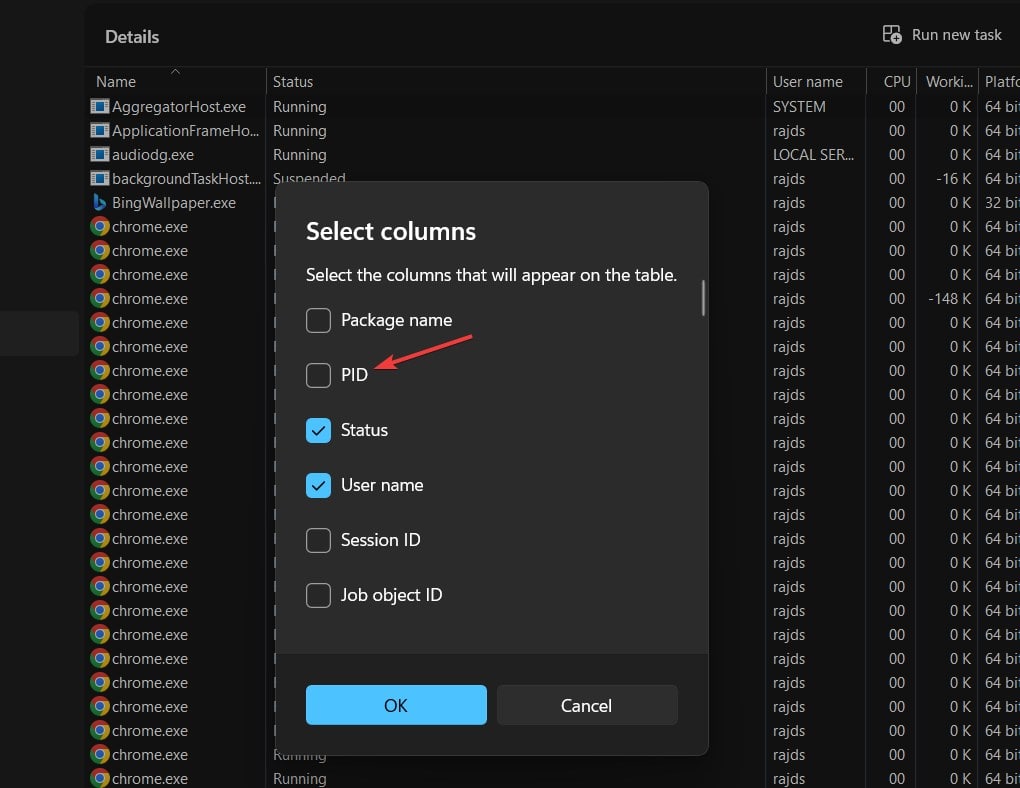This screenshot has width=1020, height=788.
Task: Confirm column selection with OK
Action: (396, 705)
